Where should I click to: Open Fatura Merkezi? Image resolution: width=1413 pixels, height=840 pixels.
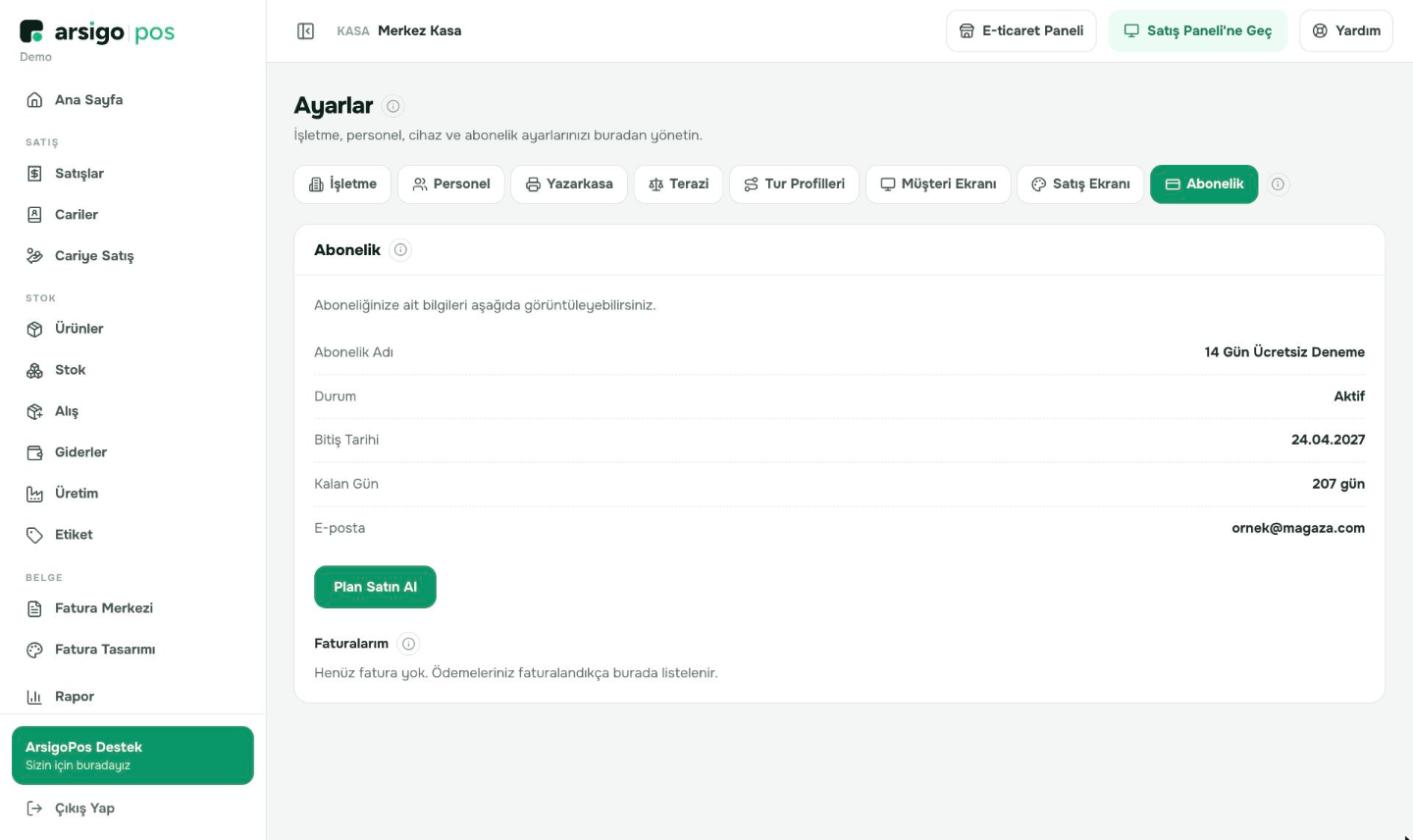coord(133,608)
